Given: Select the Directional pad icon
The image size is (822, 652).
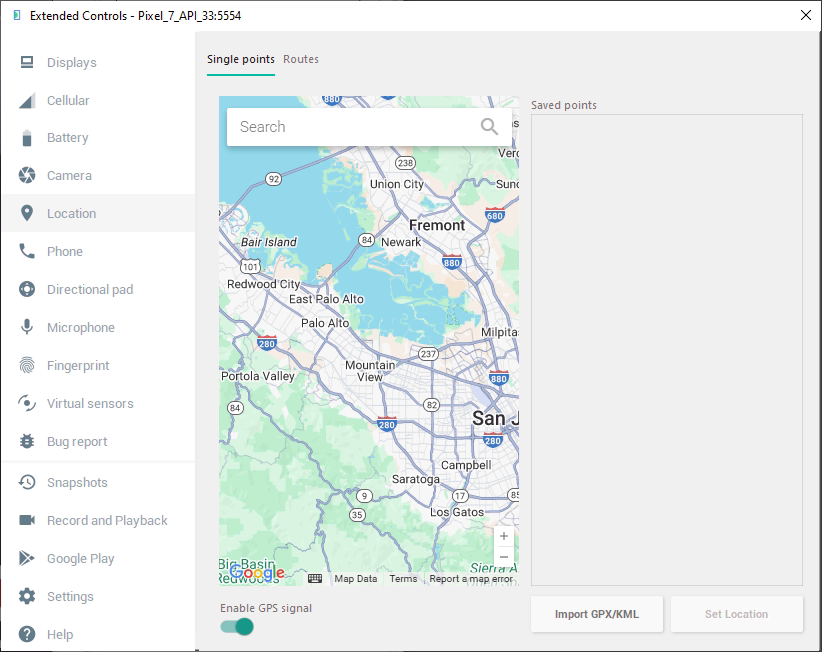Looking at the screenshot, I should 27,289.
